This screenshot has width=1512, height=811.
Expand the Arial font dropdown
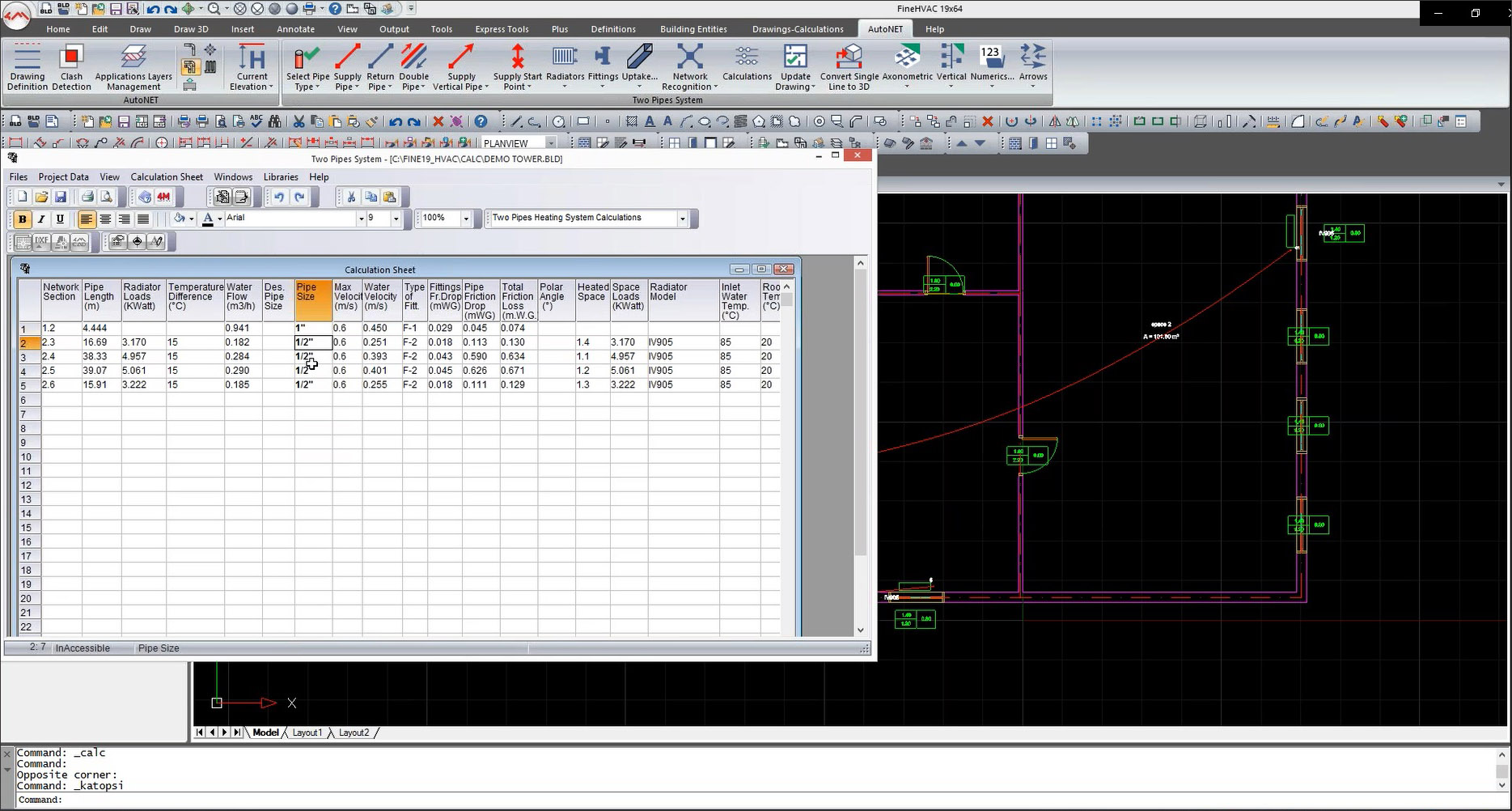click(361, 219)
